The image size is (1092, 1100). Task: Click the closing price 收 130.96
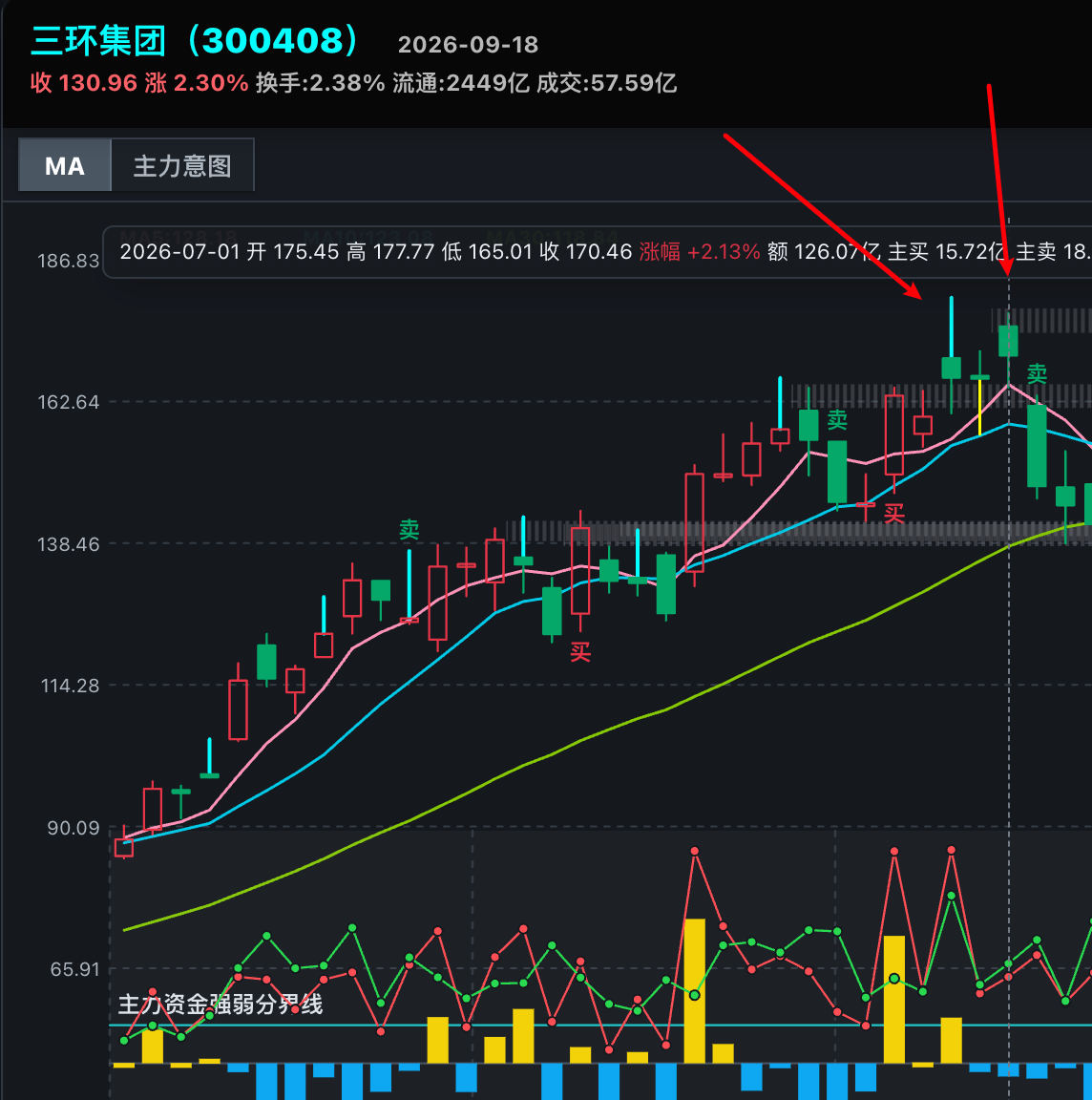click(x=83, y=83)
